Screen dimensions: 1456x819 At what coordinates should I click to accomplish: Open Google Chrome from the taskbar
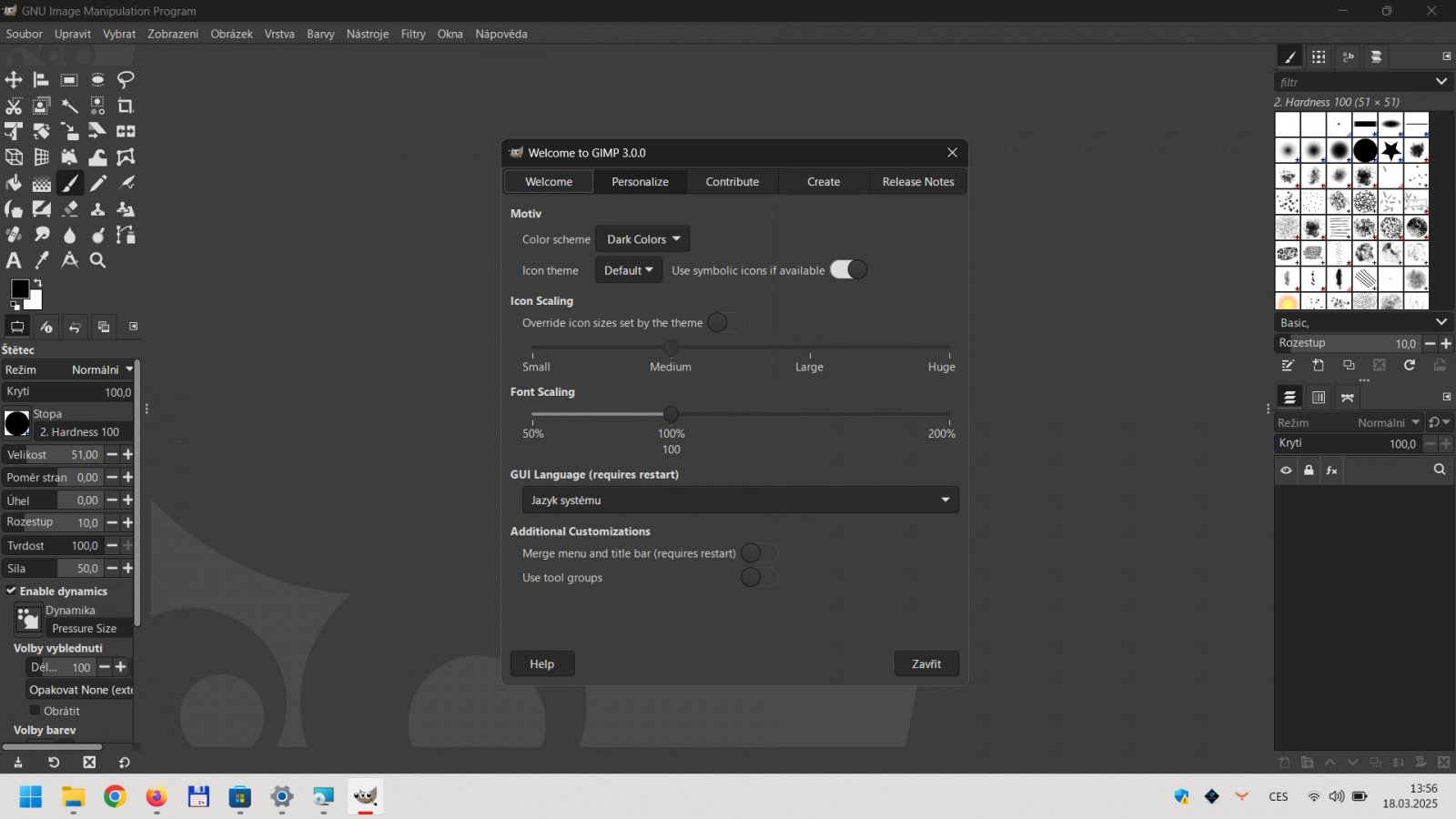115,797
